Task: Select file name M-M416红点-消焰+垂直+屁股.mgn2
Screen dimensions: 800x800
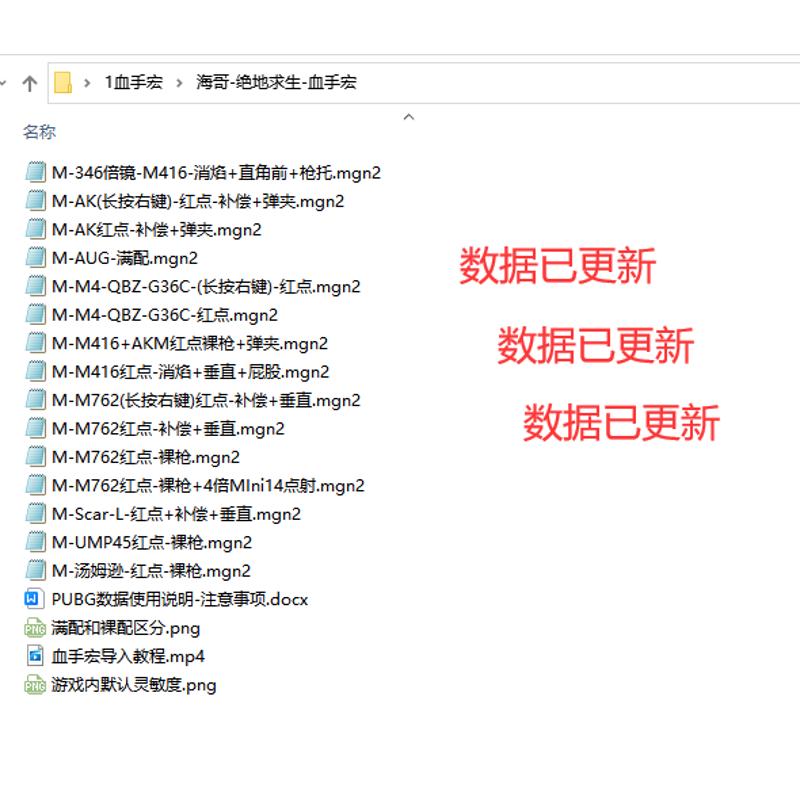Action: click(x=190, y=372)
